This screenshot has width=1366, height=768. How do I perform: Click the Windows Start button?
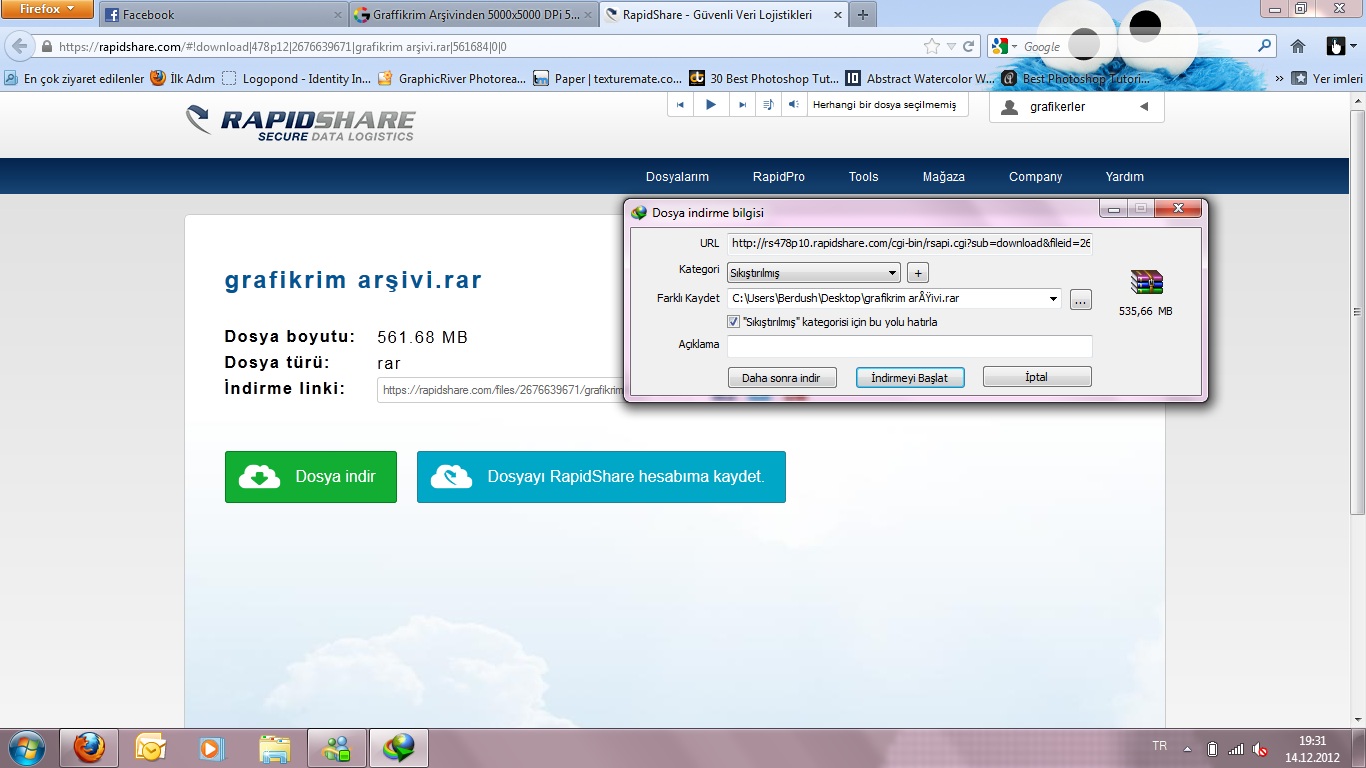[x=25, y=748]
